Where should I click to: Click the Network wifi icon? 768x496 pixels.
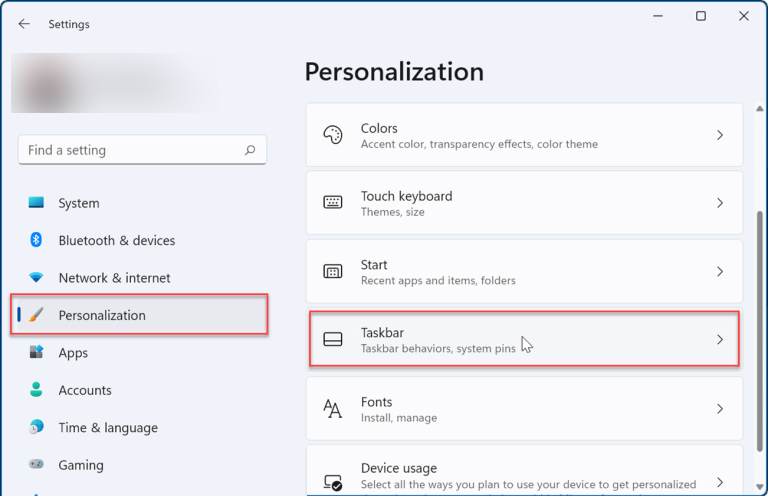coord(36,278)
